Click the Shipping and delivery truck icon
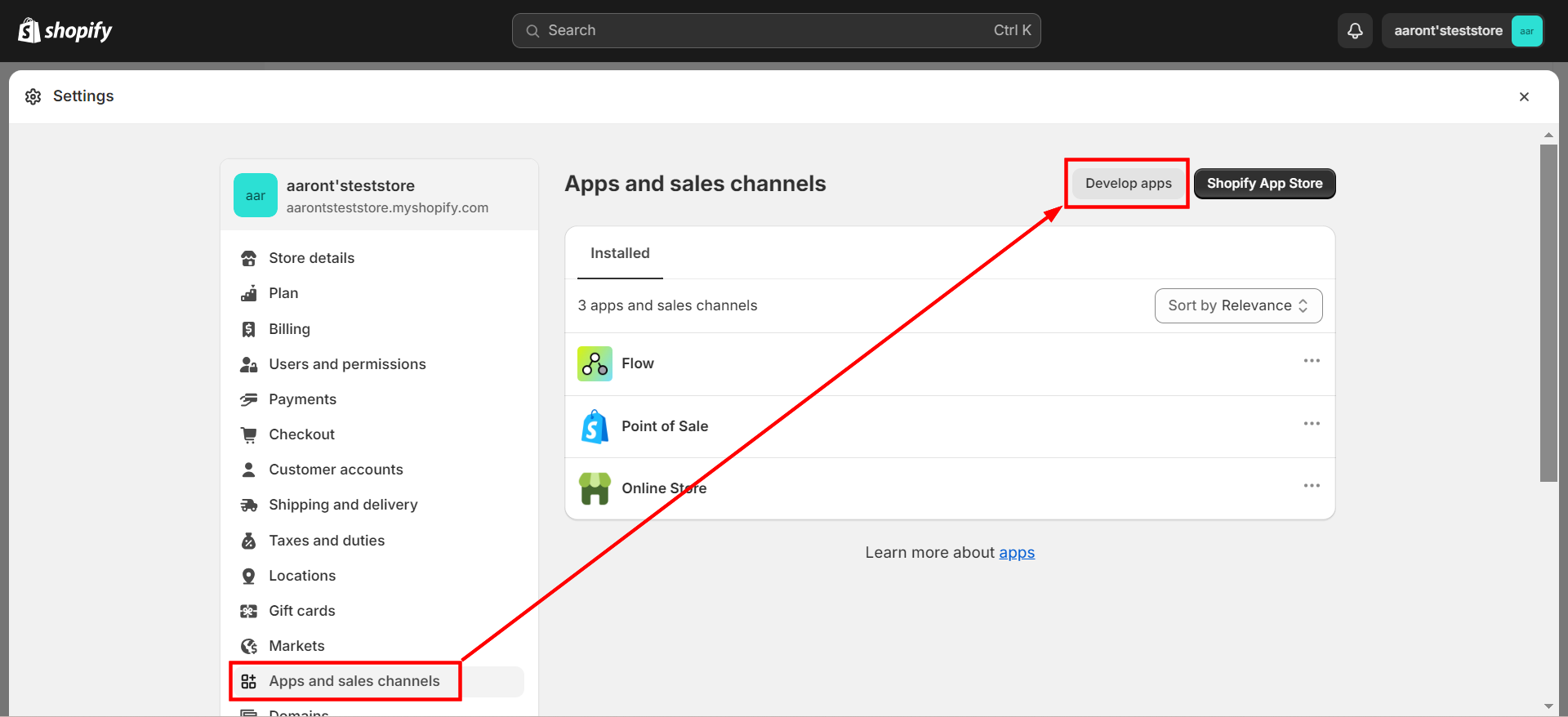Screen dimensions: 1568x717 coord(249,505)
